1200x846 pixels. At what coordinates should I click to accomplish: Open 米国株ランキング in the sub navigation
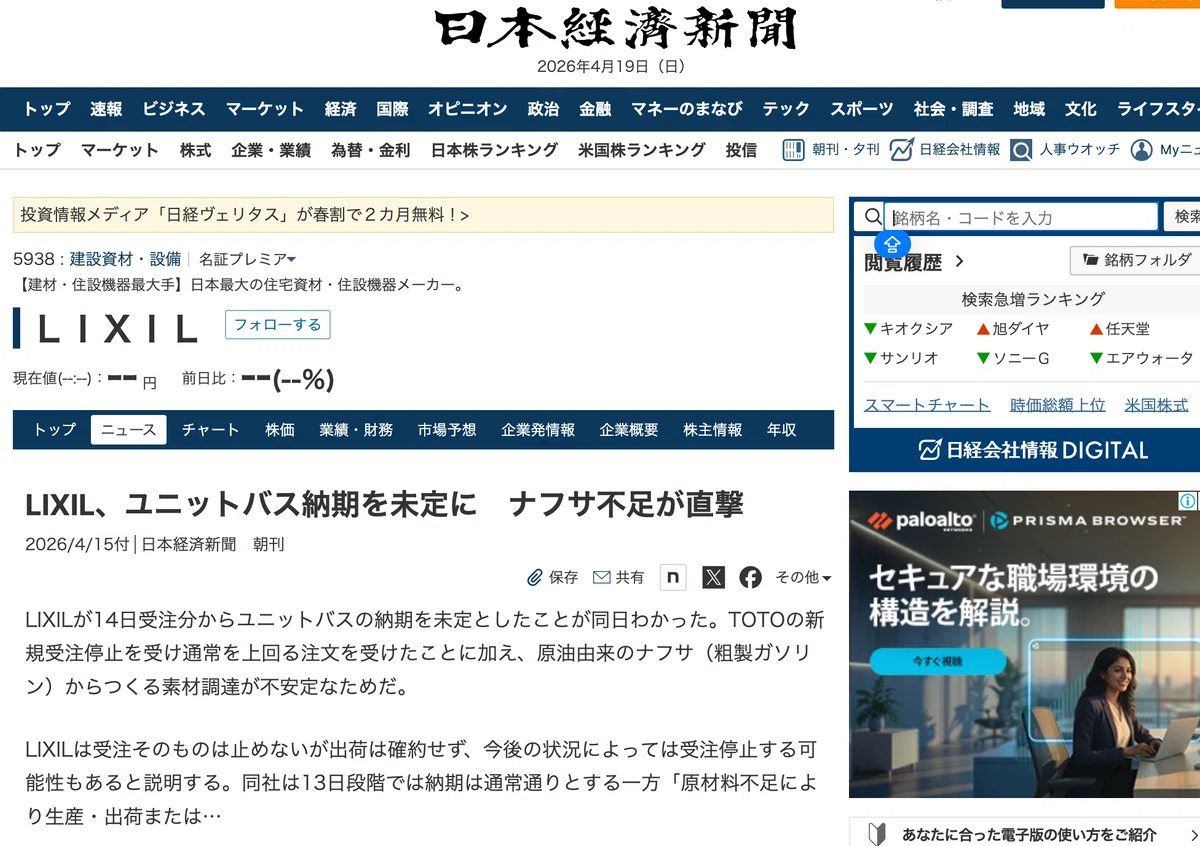642,150
